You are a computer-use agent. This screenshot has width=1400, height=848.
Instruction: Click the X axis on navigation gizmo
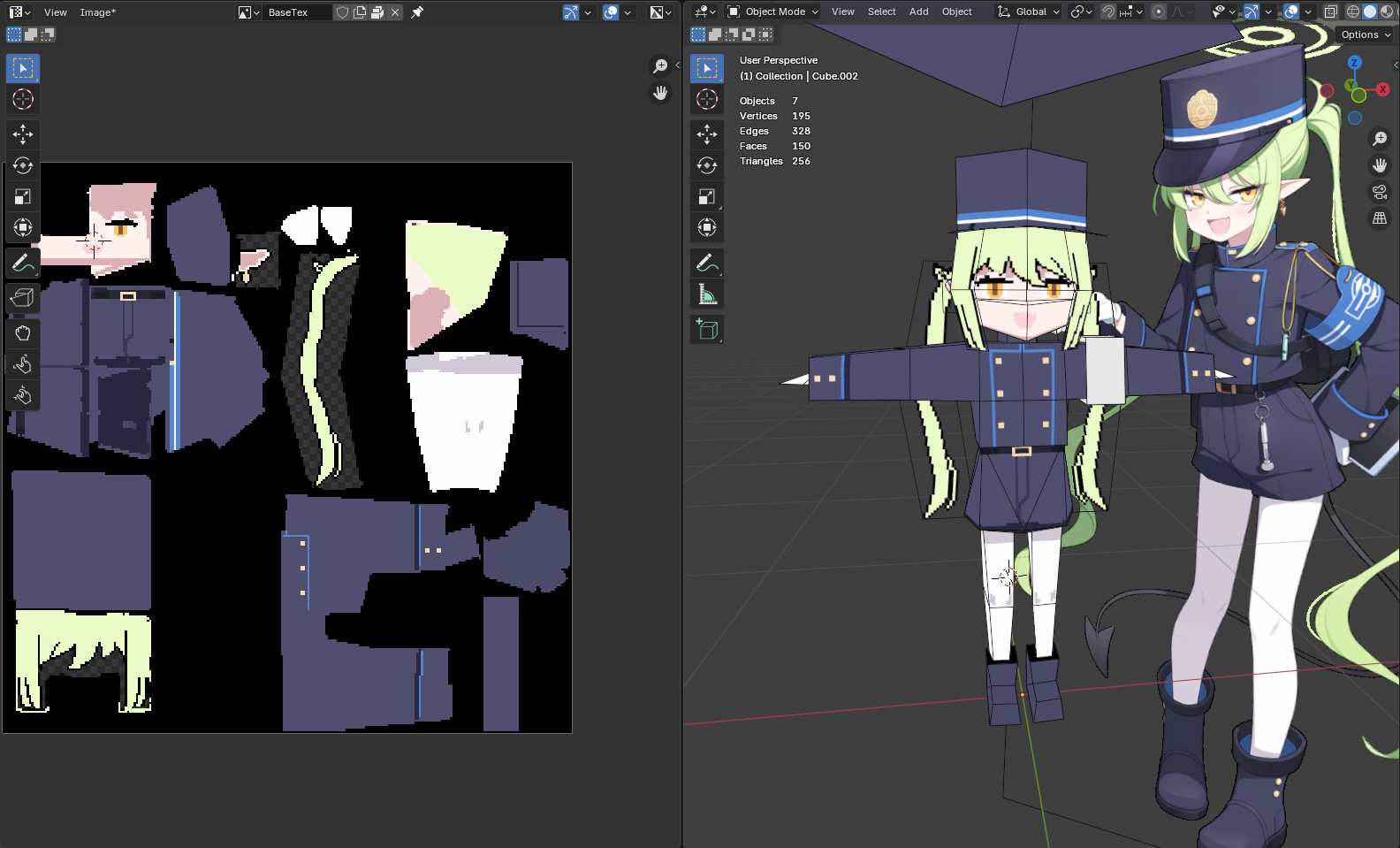click(x=1383, y=89)
